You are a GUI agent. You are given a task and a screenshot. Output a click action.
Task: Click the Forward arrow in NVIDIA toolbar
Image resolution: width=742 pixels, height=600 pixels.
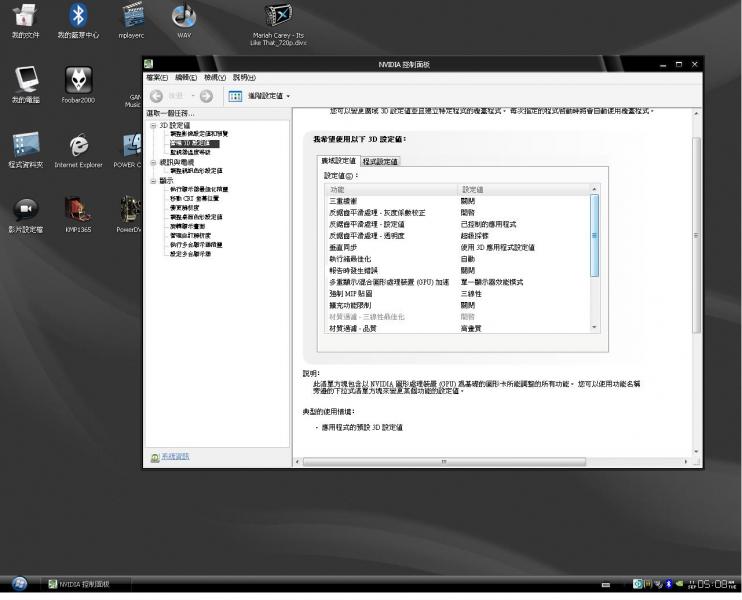206,96
